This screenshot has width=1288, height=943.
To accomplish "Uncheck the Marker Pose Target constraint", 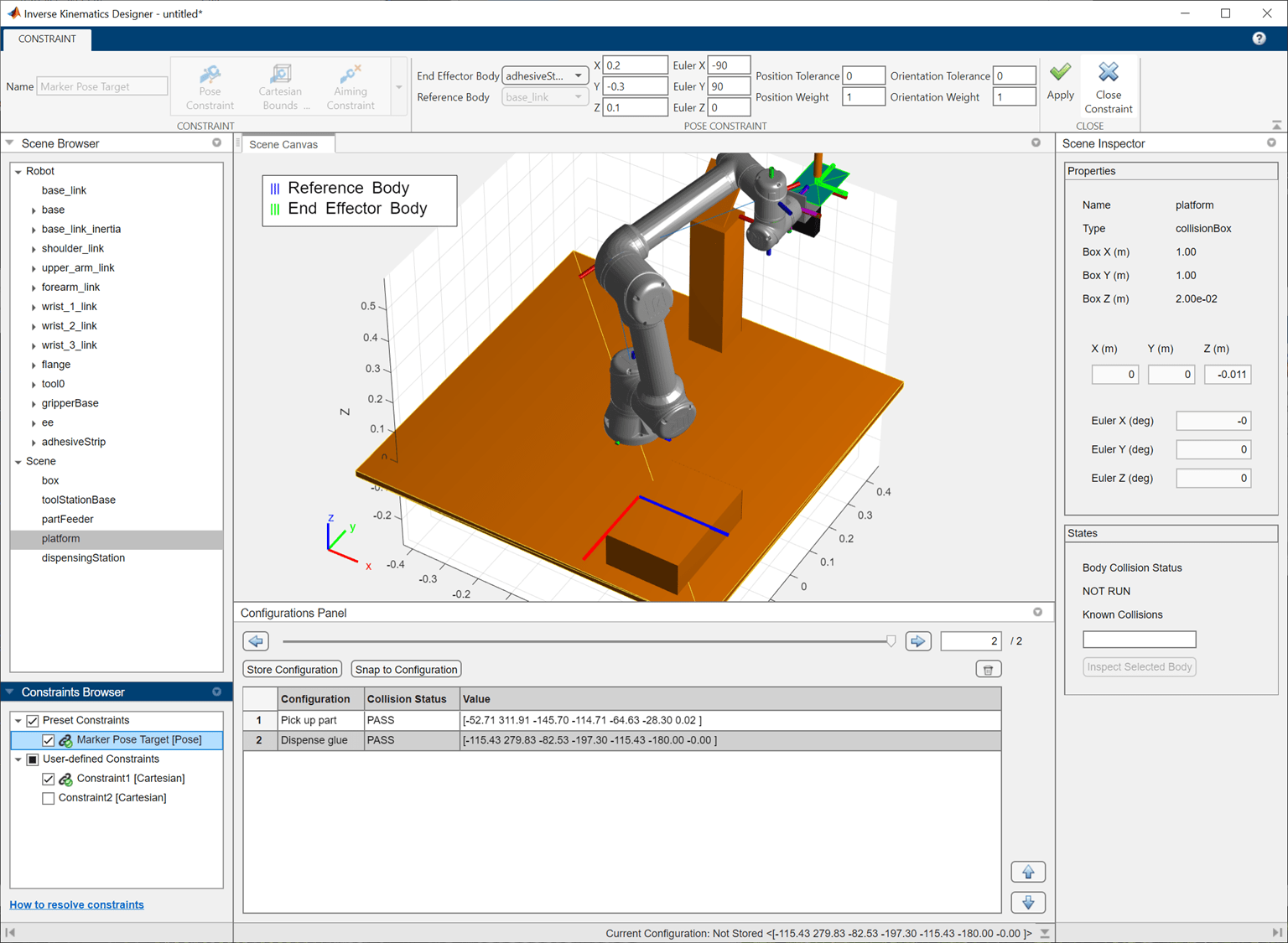I will (x=49, y=740).
